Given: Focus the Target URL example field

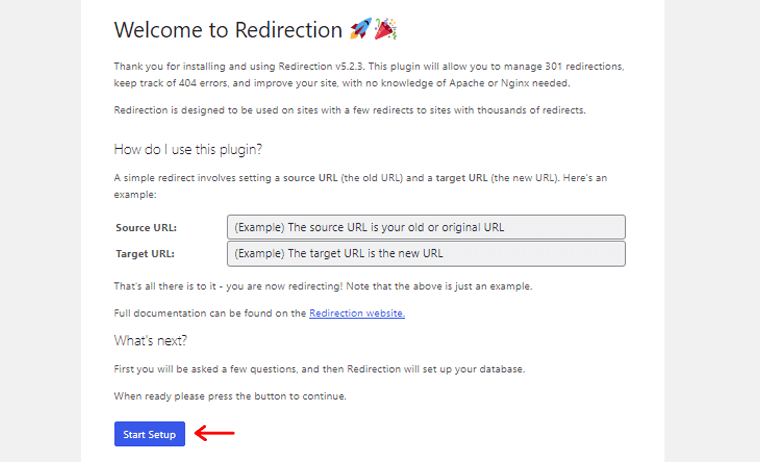Looking at the screenshot, I should click(426, 254).
